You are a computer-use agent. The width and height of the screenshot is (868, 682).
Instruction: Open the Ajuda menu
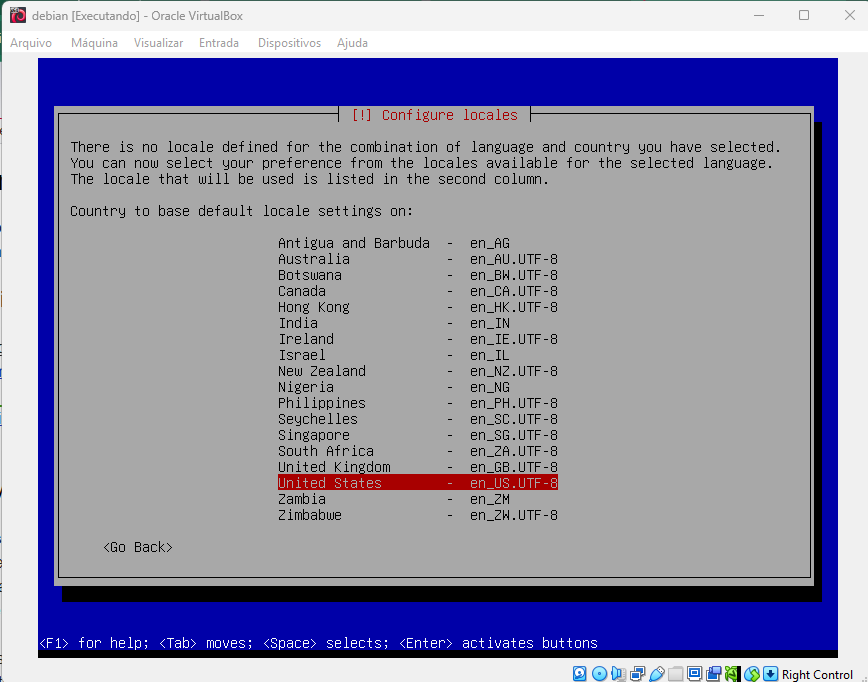tap(352, 43)
